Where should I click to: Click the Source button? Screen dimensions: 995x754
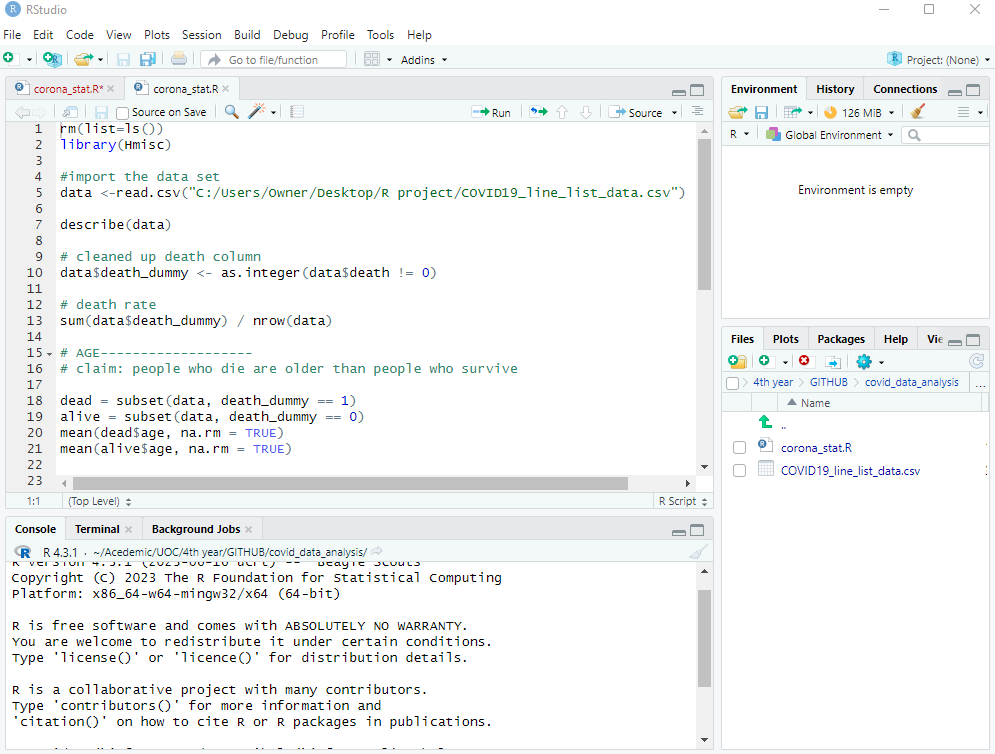(x=636, y=112)
